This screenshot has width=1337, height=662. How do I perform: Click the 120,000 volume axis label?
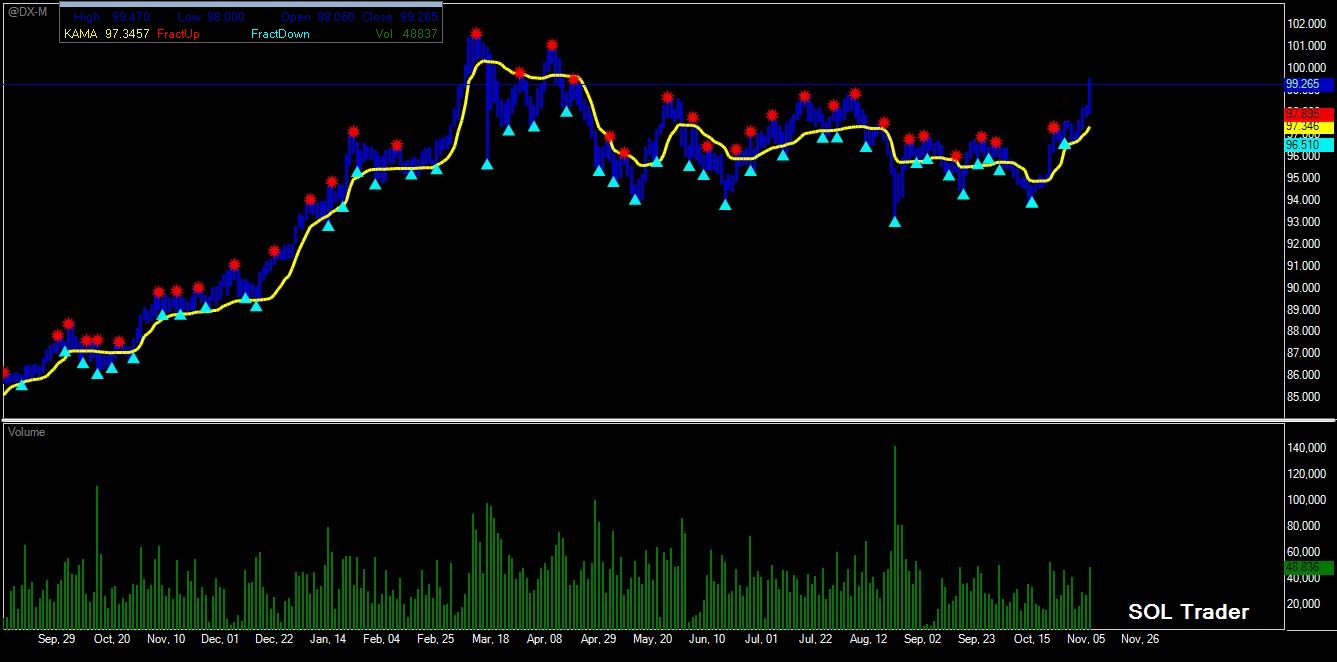click(x=1307, y=474)
